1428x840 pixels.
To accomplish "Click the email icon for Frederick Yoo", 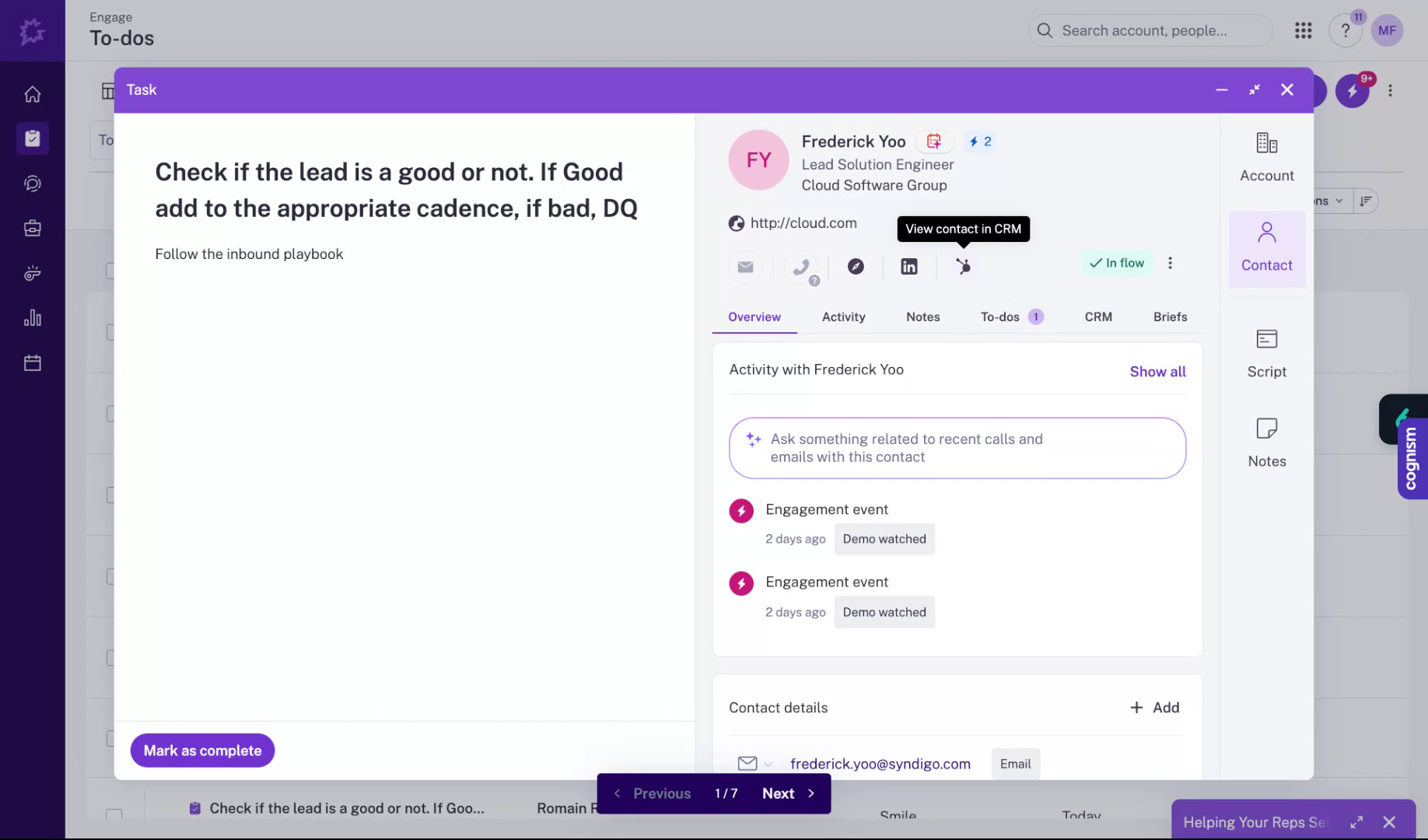I will [x=744, y=267].
